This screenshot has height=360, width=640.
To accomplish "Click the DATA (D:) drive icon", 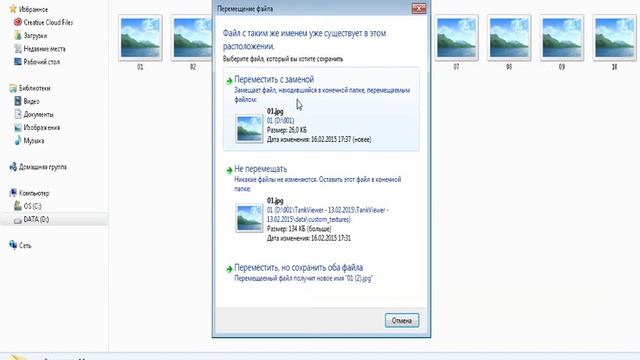I will coord(18,220).
